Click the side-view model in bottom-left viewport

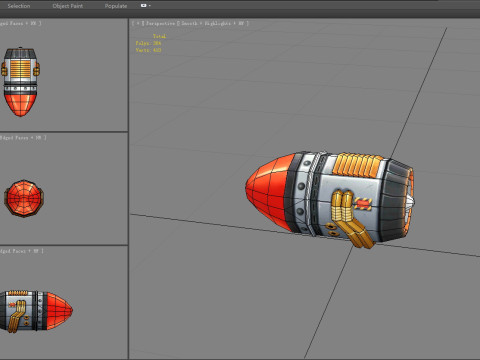click(36, 311)
